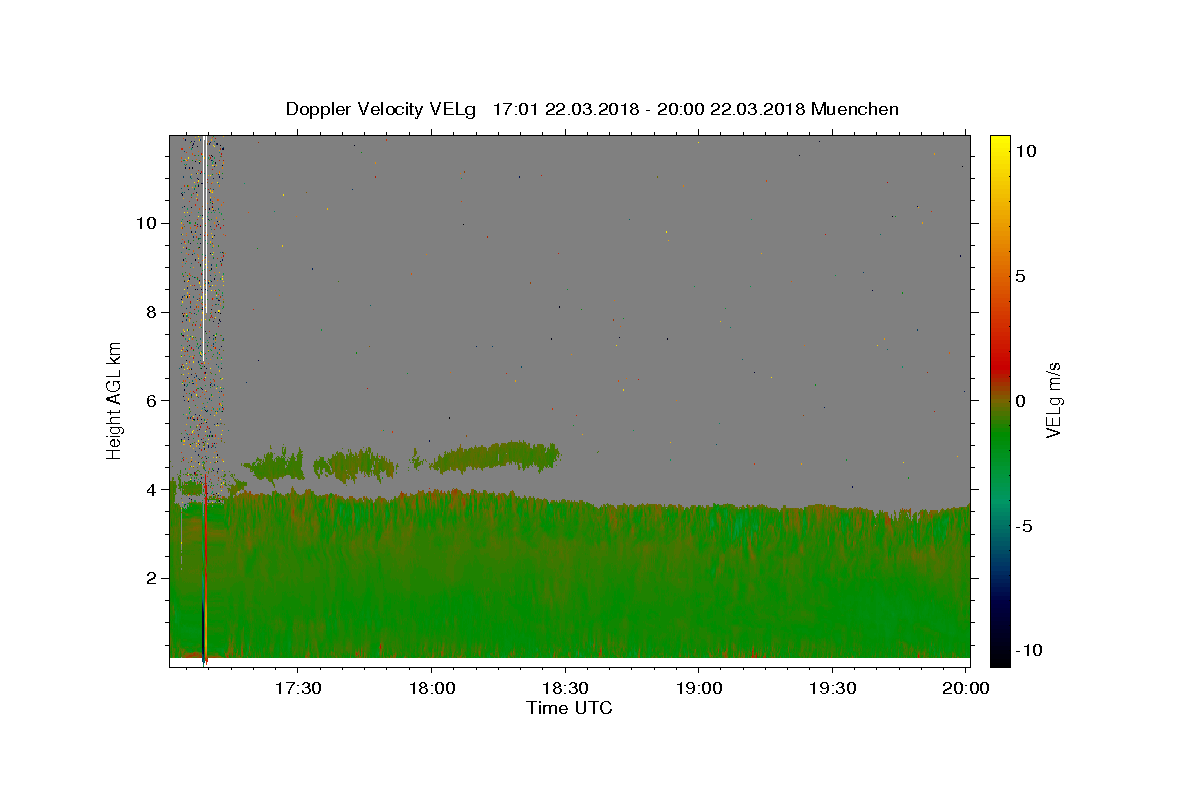Click the white vertical line near 17:10
1200x800 pixels.
pyautogui.click(x=204, y=248)
